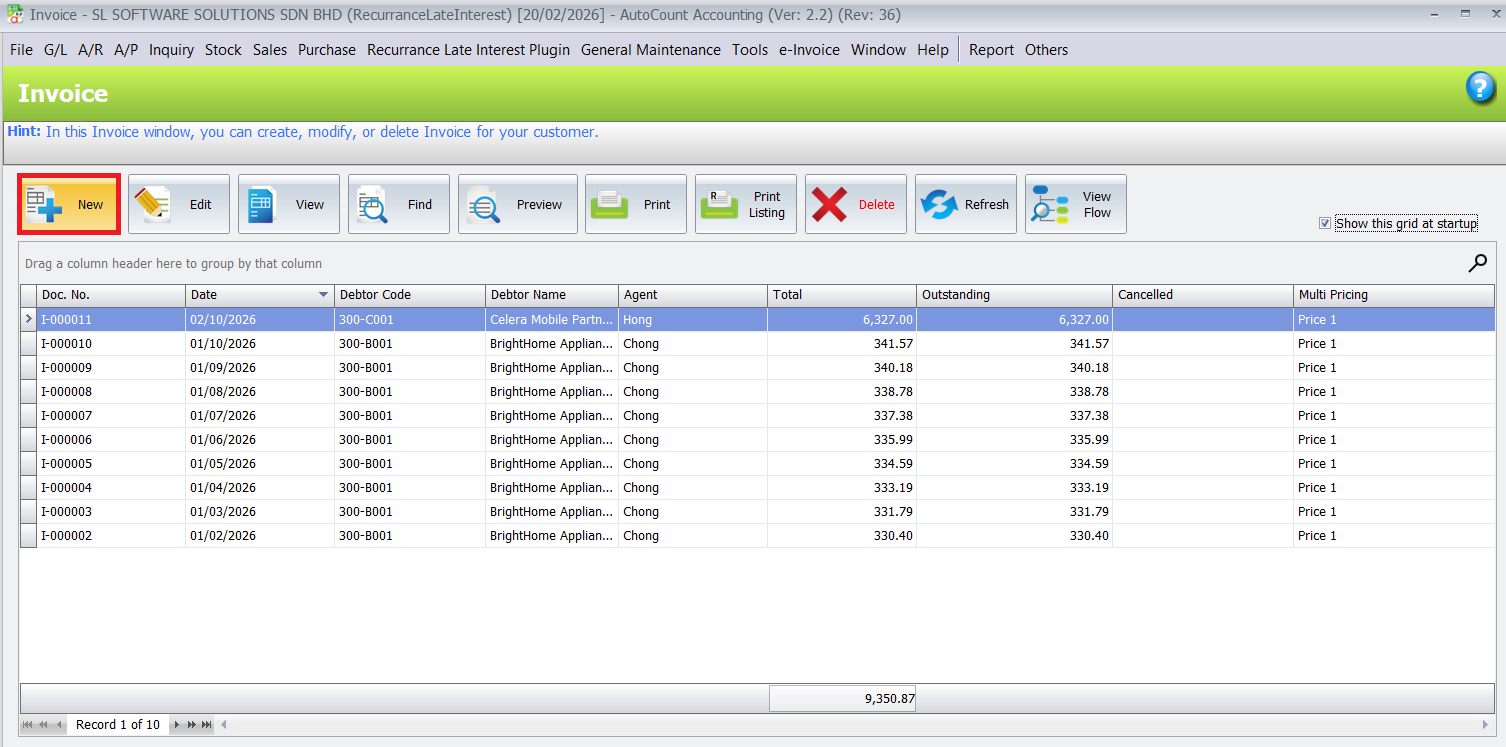Click the Print Listing button
Screen dimensions: 1506x747
[746, 204]
